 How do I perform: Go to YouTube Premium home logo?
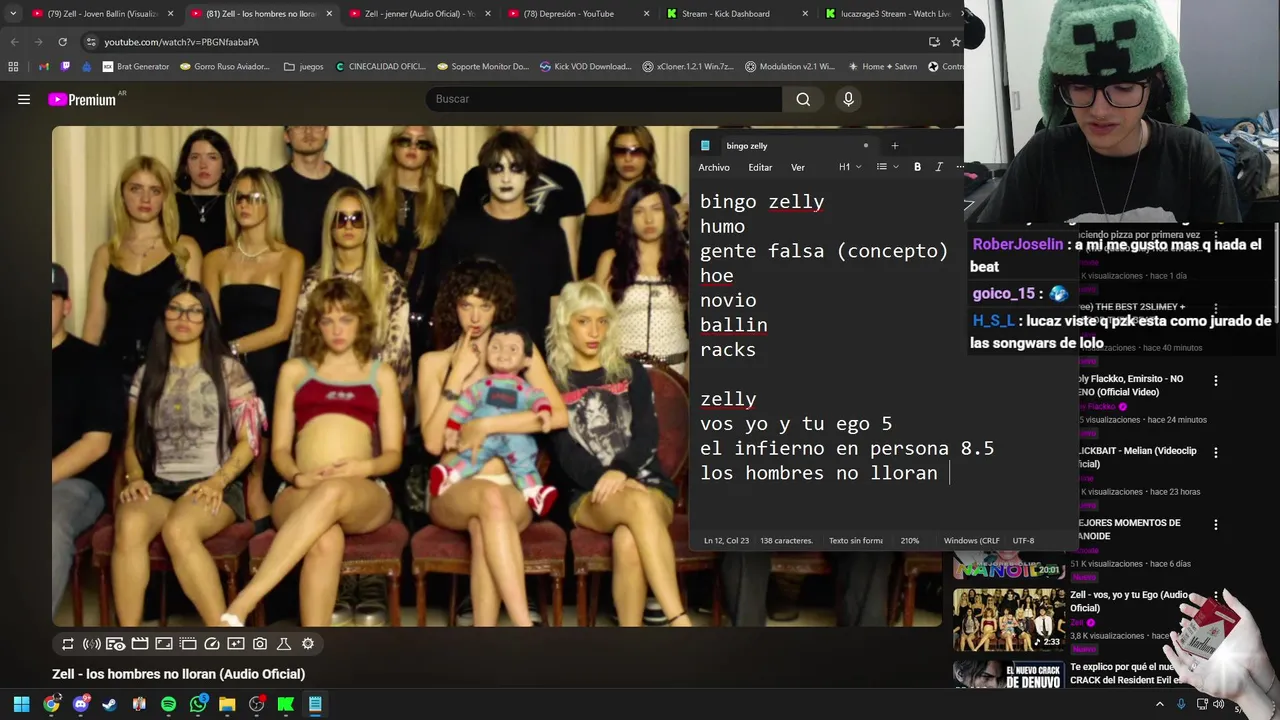[84, 99]
